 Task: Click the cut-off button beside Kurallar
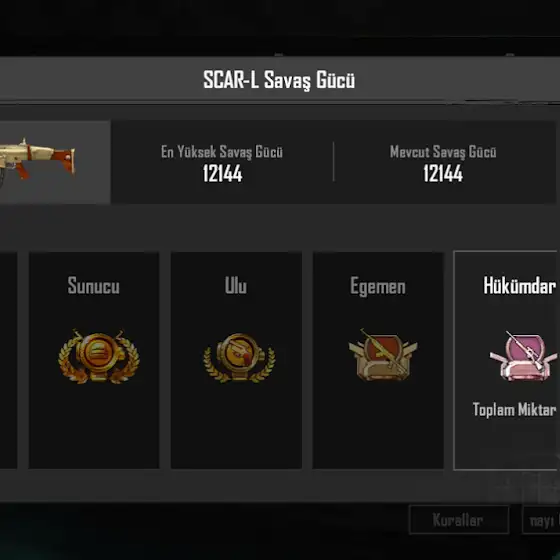point(541,520)
